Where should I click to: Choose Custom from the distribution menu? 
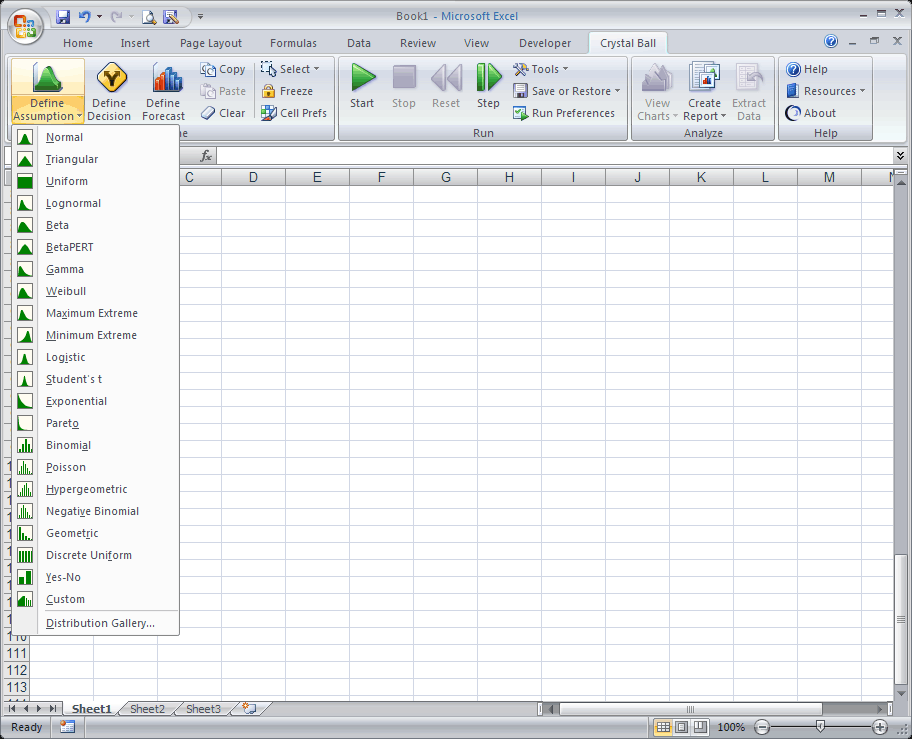tap(65, 599)
